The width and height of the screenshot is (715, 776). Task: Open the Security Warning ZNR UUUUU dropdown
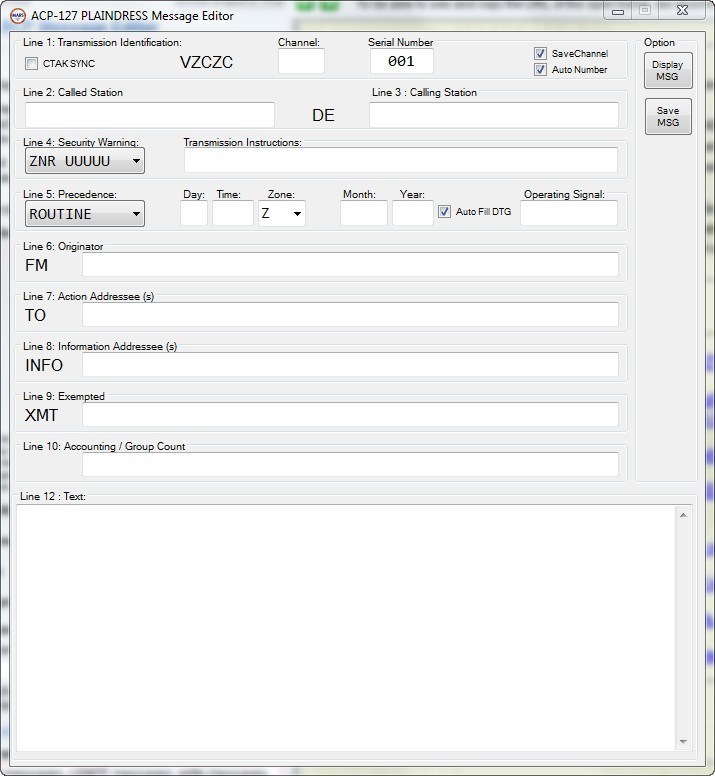pyautogui.click(x=85, y=161)
